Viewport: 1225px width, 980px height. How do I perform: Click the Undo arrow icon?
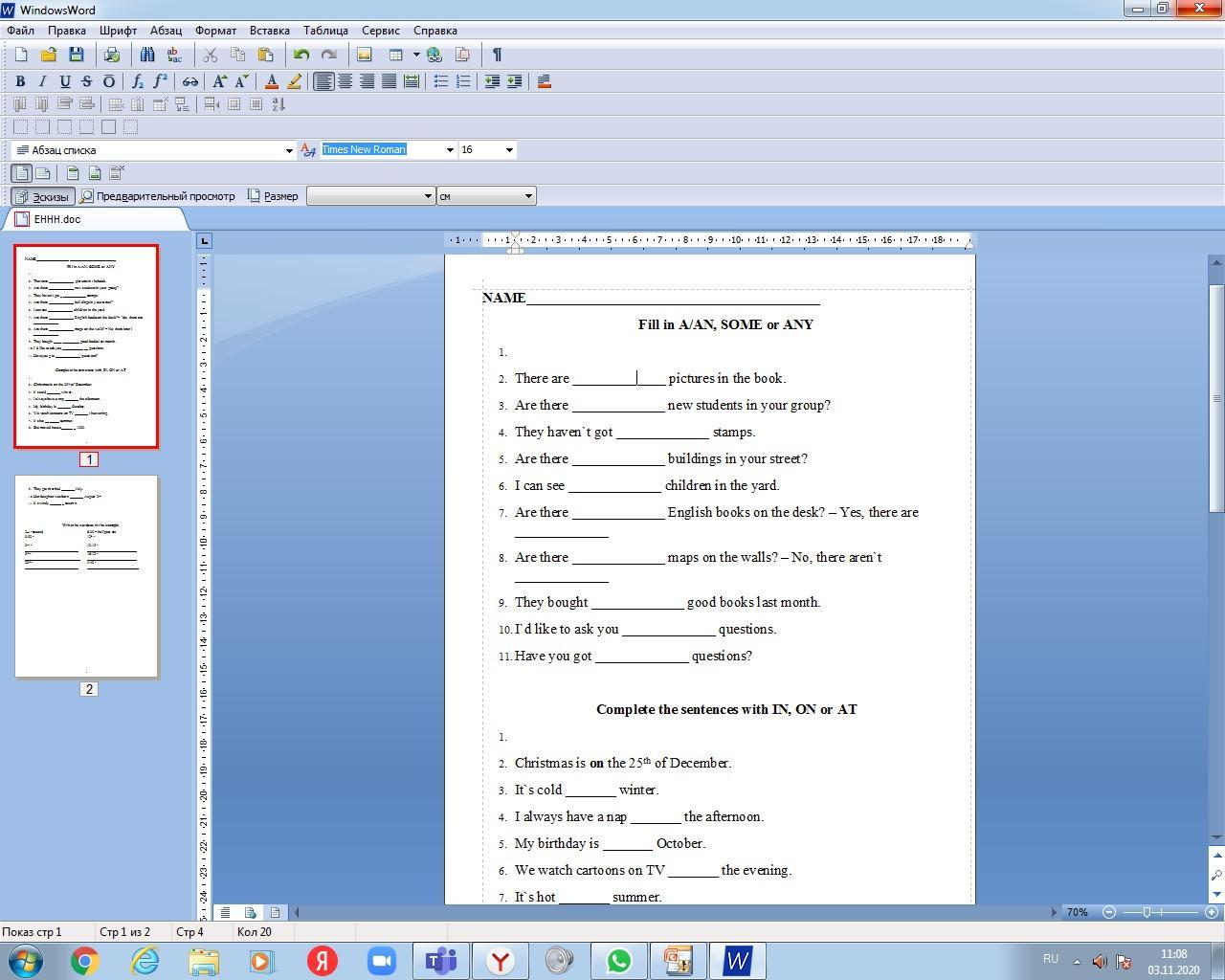301,55
